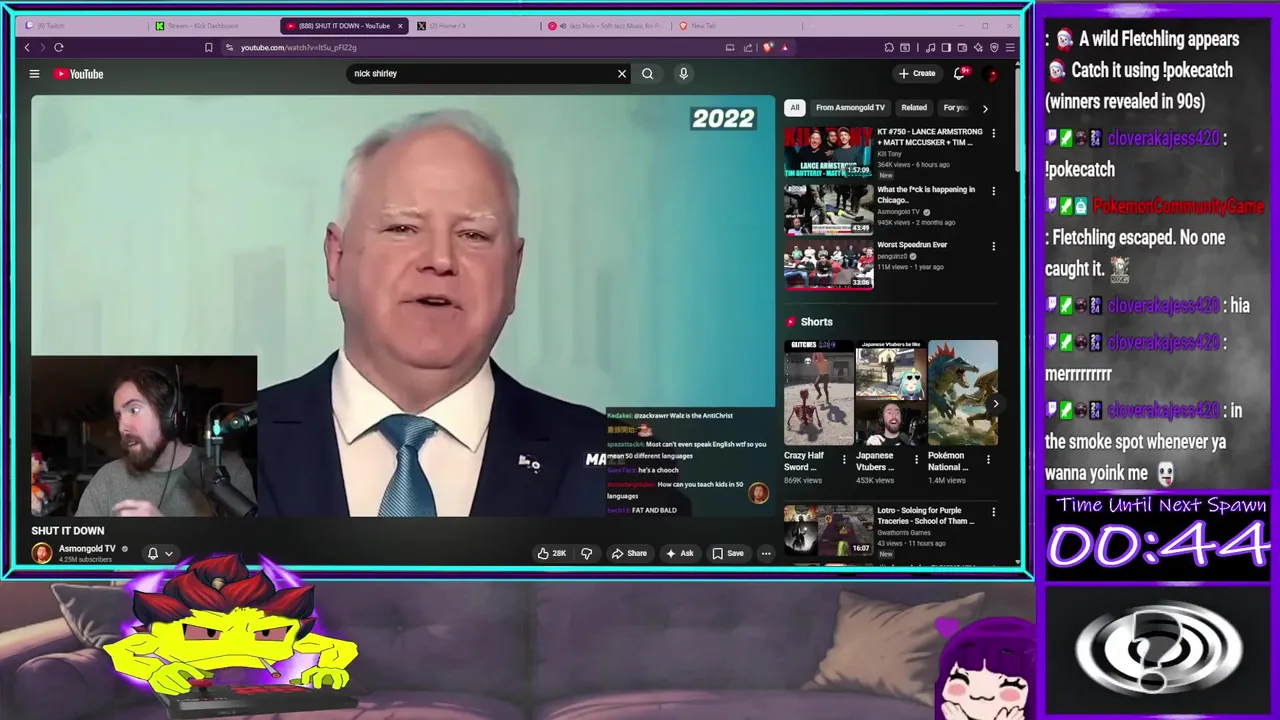Start voice search with the microphone
The width and height of the screenshot is (1280, 720).
[684, 73]
